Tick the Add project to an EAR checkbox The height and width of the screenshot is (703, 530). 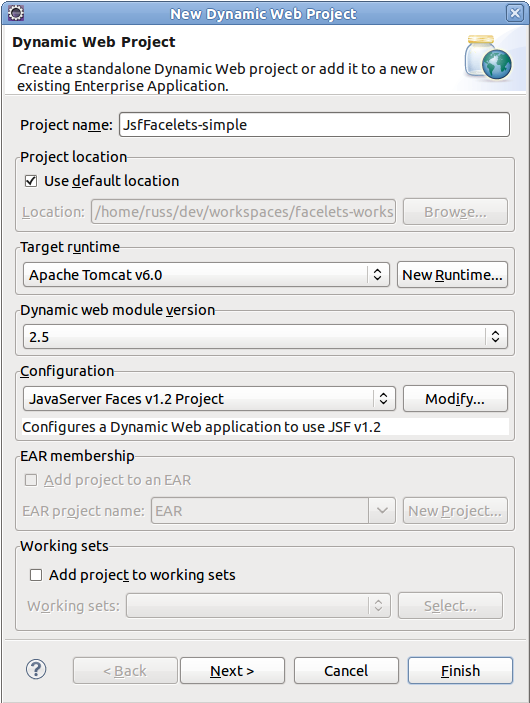tap(31, 480)
